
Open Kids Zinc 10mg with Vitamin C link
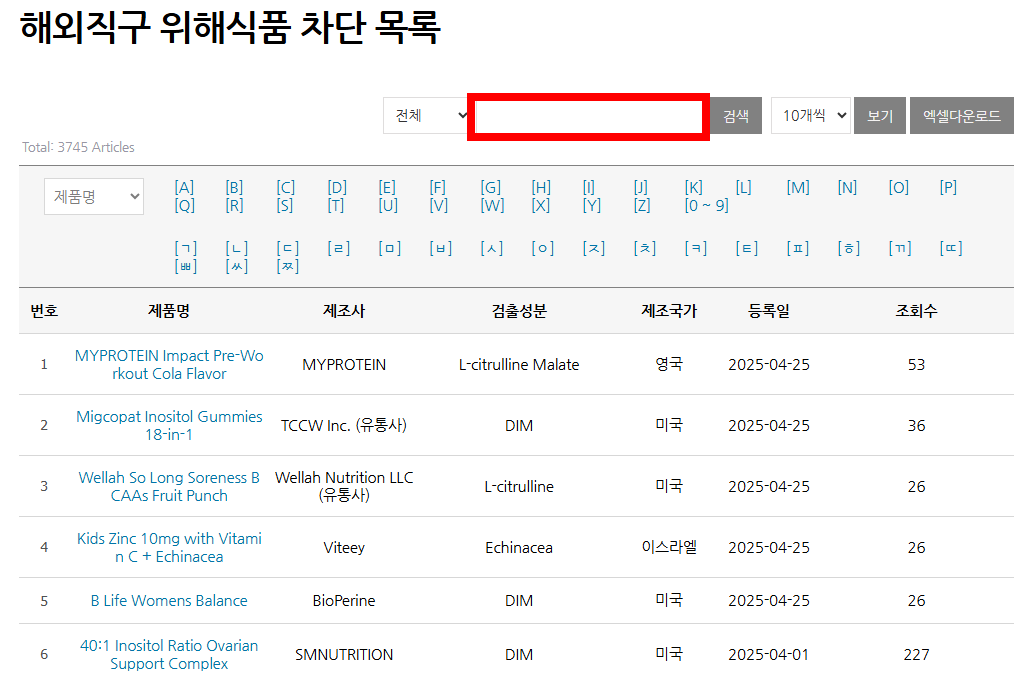[x=169, y=547]
